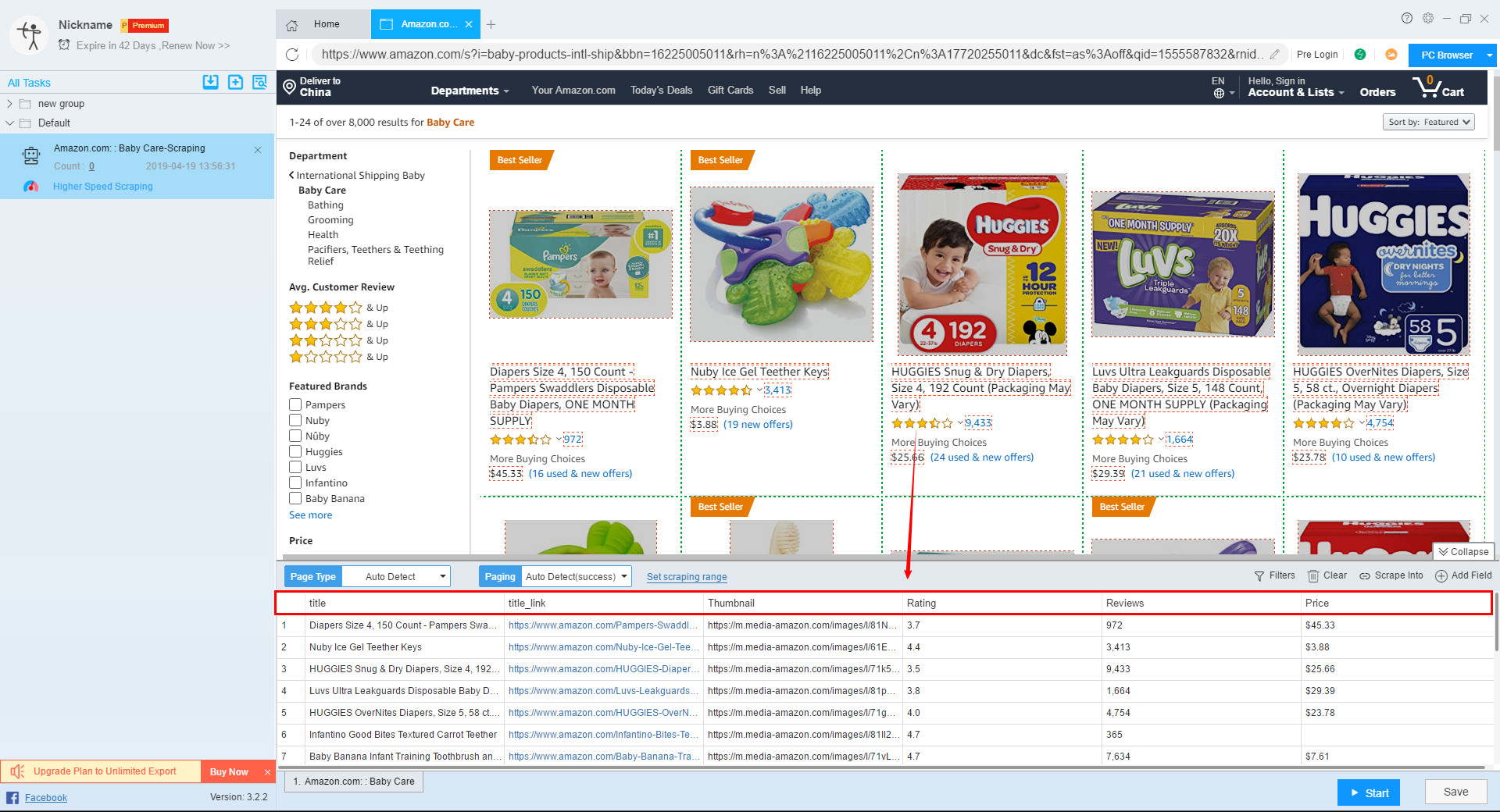
Task: Click the Orders link
Action: (1377, 92)
